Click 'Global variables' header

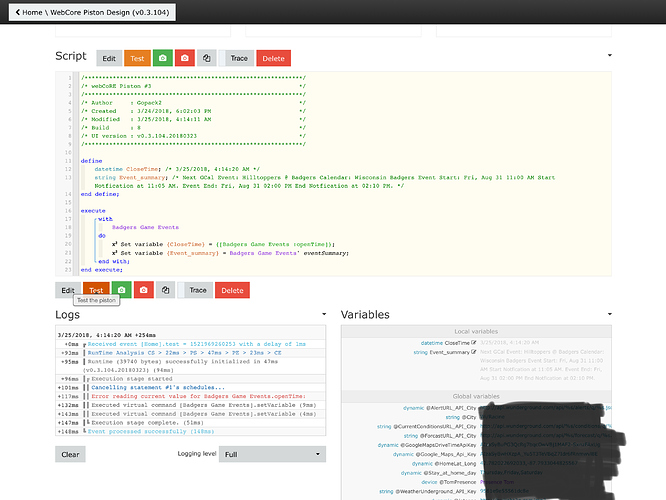coord(476,396)
